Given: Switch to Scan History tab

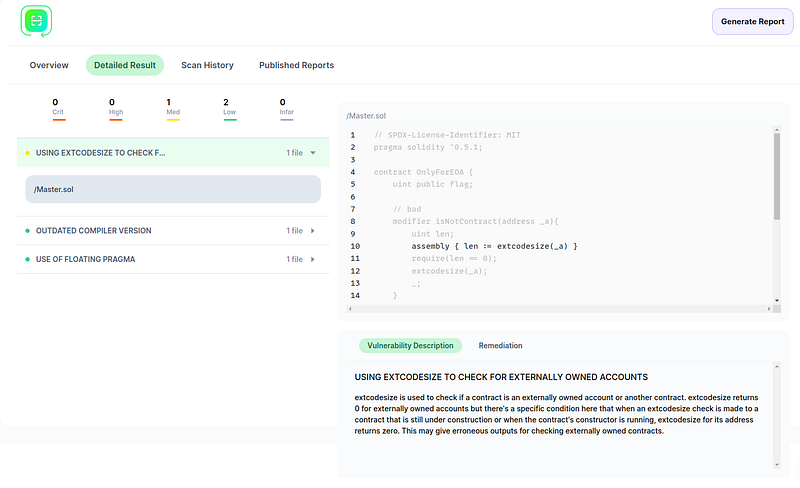Looking at the screenshot, I should (207, 65).
